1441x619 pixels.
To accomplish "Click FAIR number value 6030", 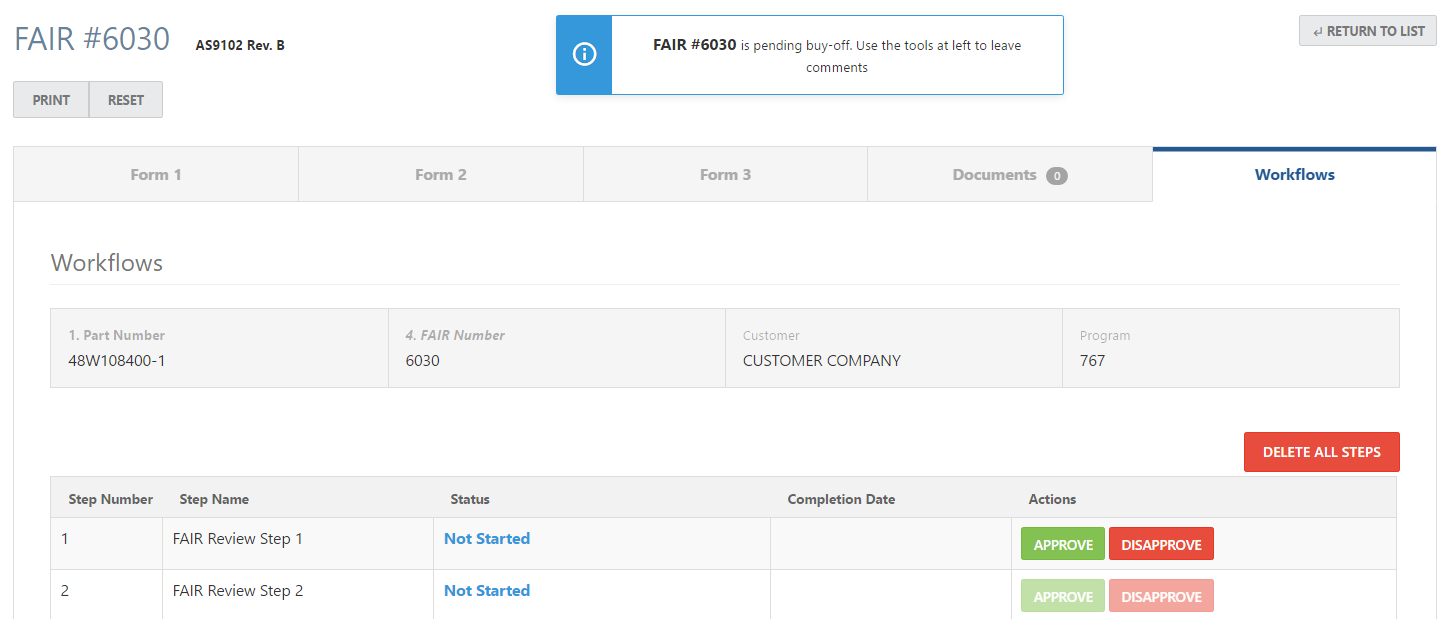I will (422, 361).
